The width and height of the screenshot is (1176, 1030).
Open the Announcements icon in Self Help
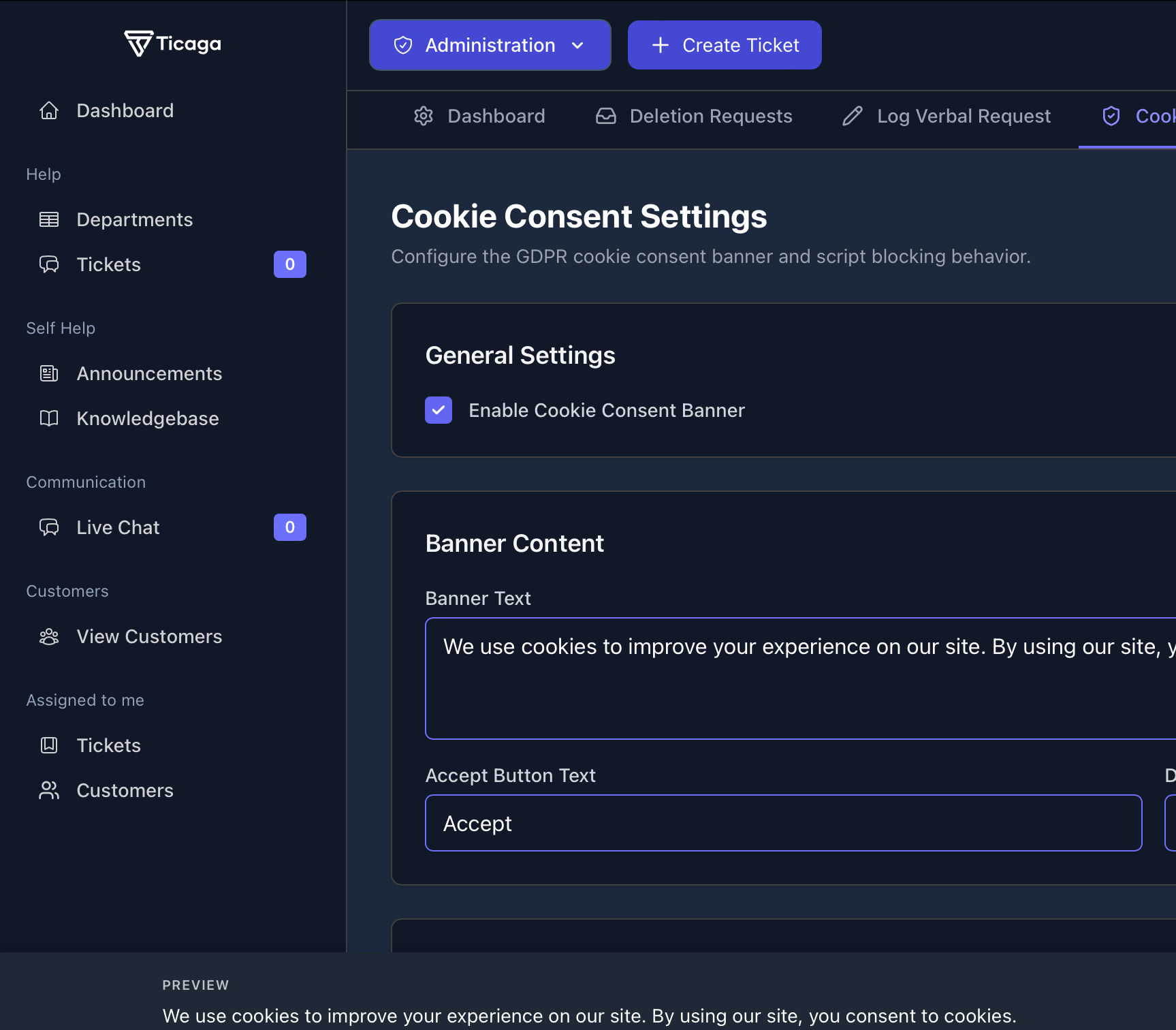click(x=48, y=373)
